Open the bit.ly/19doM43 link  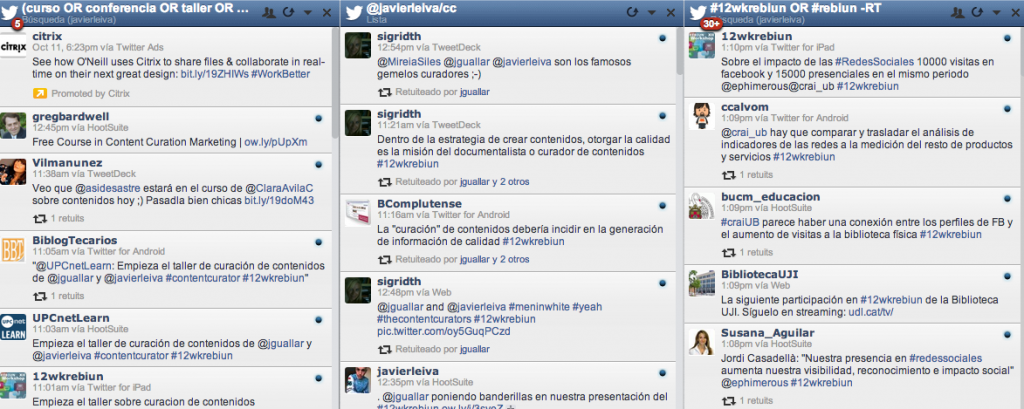coord(279,201)
